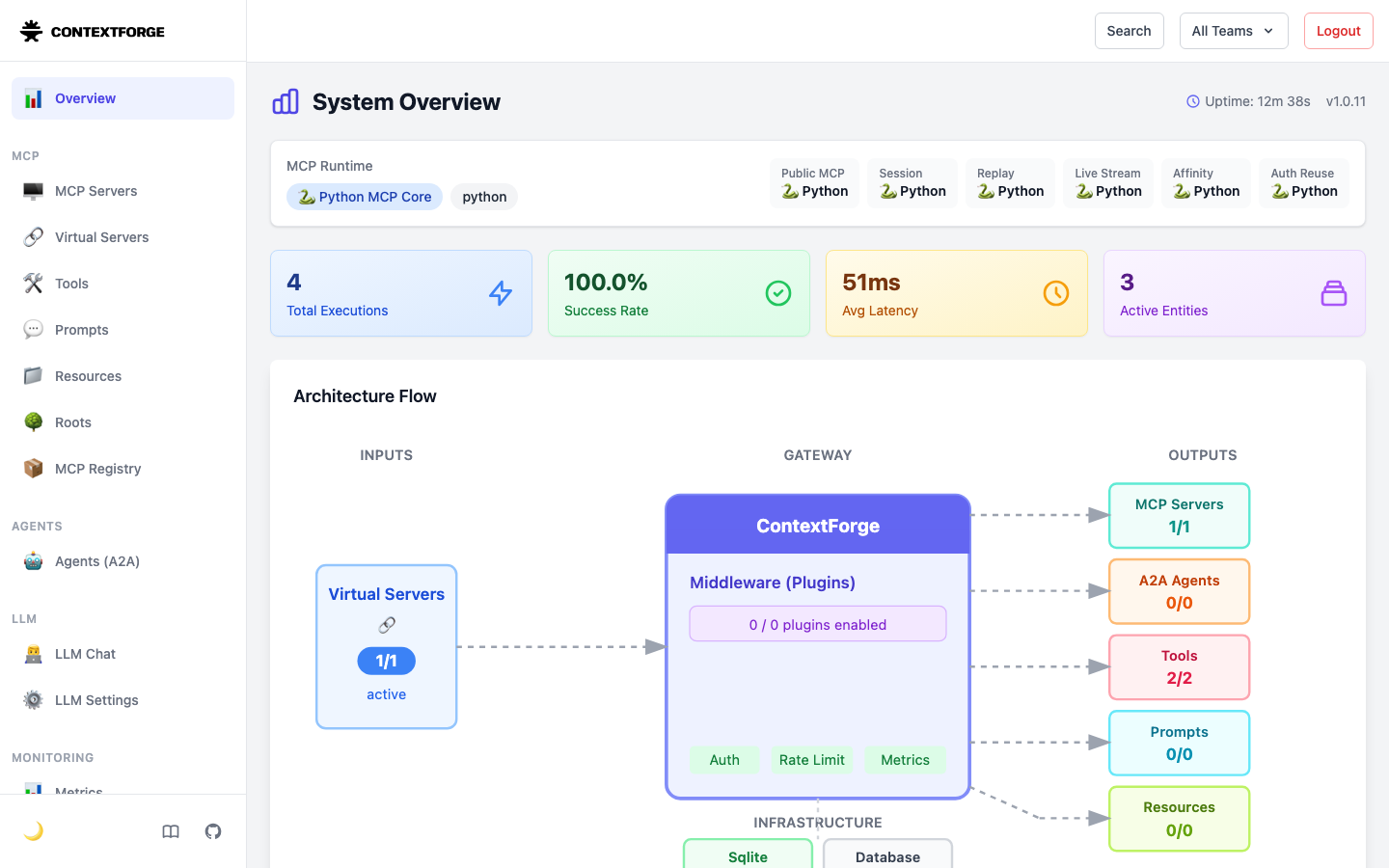The image size is (1389, 868).
Task: Click the Resources folder icon
Action: click(x=34, y=376)
